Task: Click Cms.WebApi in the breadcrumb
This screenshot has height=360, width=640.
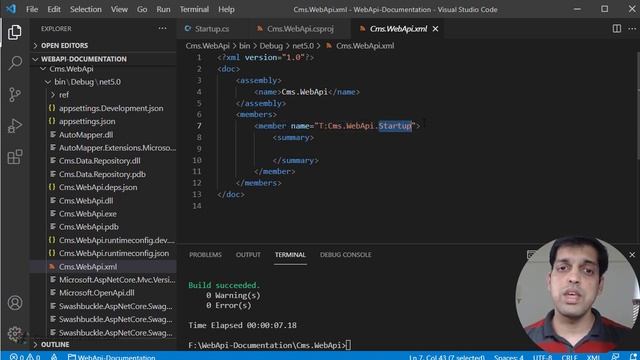Action: tap(207, 46)
